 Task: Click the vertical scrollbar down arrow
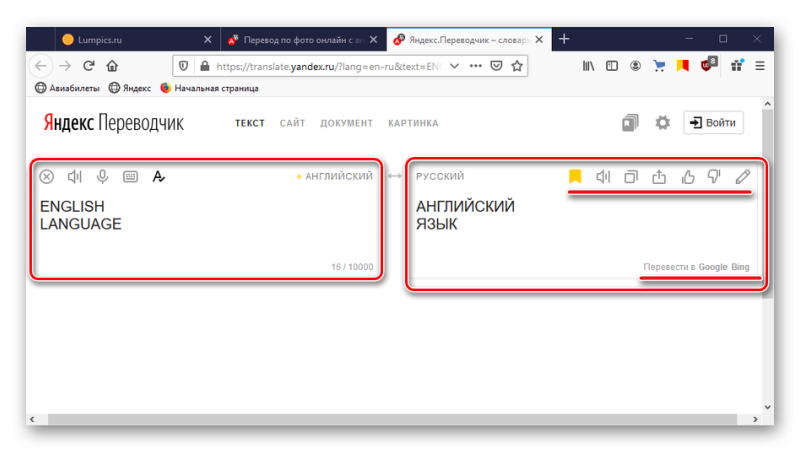point(768,407)
